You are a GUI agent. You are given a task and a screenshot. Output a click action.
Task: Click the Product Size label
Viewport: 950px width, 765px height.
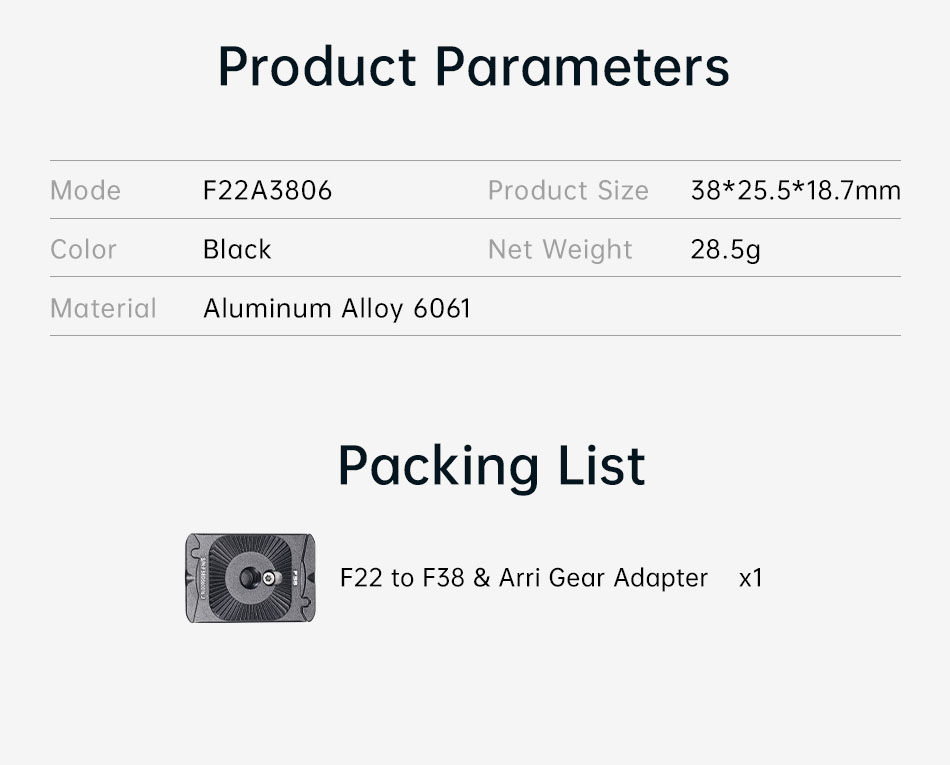tap(568, 190)
